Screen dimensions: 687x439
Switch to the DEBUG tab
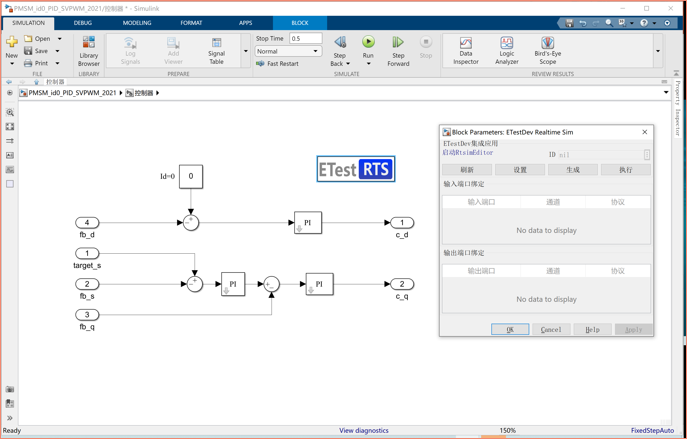[x=83, y=23]
